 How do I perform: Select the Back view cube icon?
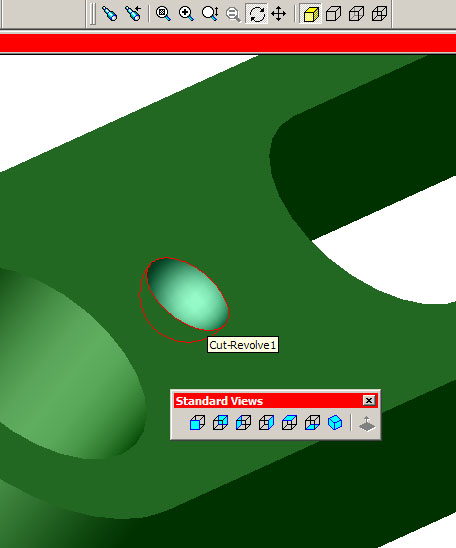[220, 423]
